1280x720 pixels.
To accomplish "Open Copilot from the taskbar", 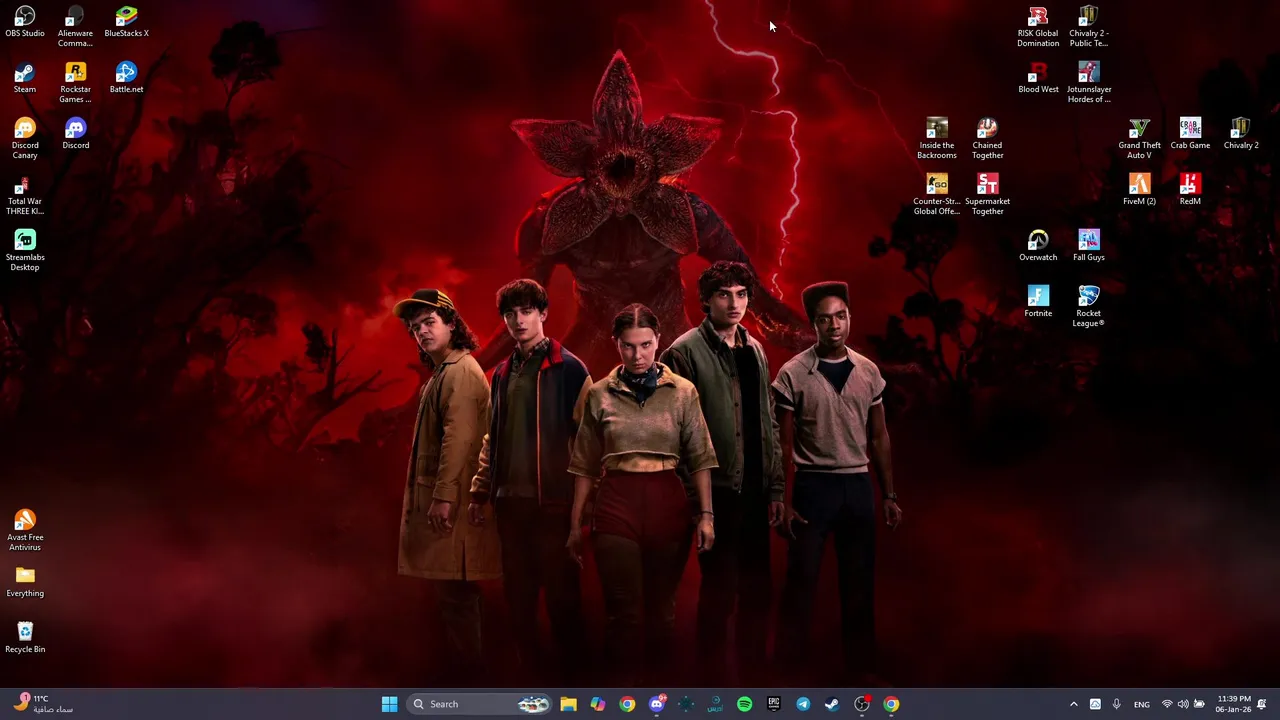I will 597,704.
